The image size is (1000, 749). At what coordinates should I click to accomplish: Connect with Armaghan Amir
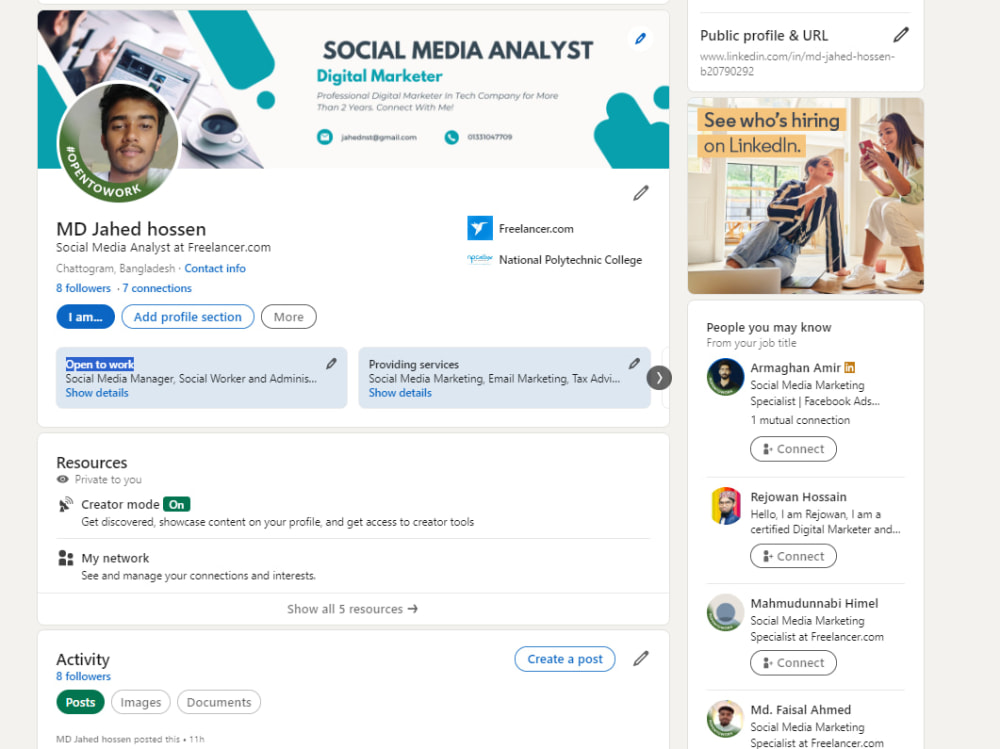pos(793,449)
